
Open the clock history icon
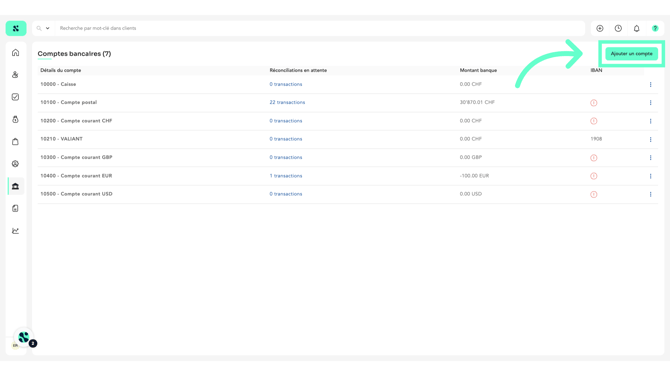pyautogui.click(x=618, y=28)
